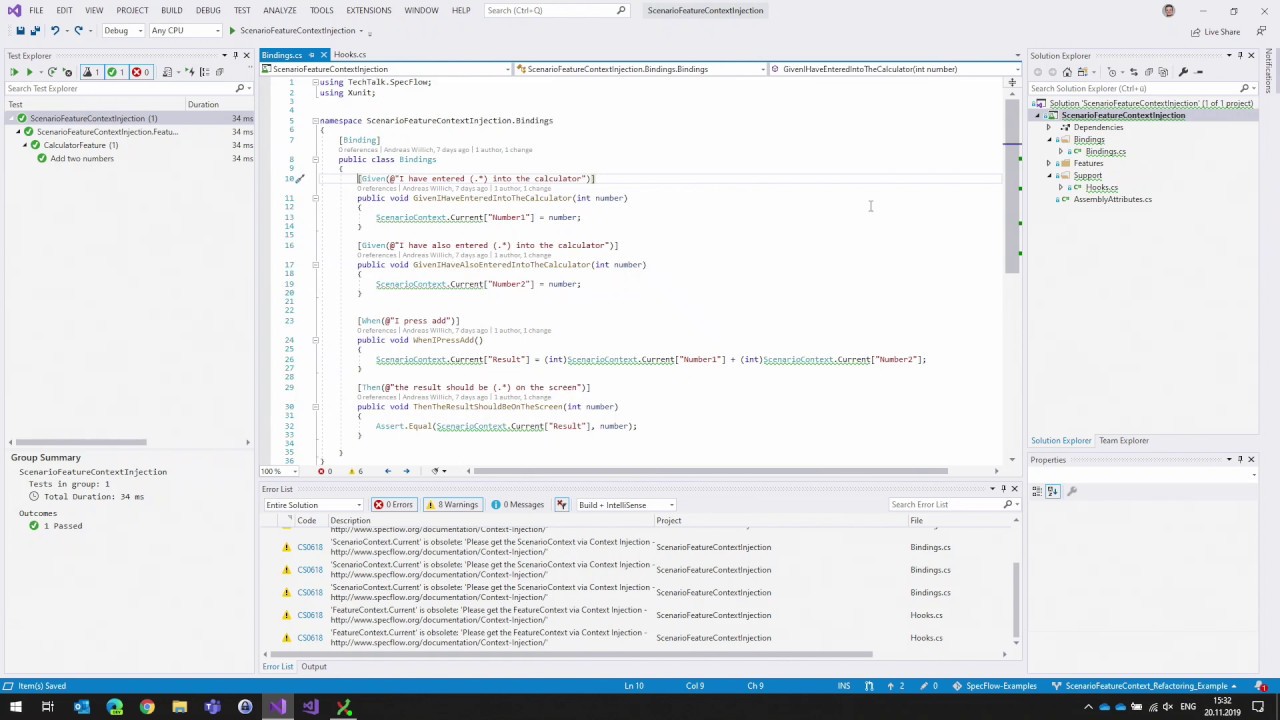Open the ScenarioFeatureContextInjection project navigation dropdown
1280x720 pixels.
coord(385,69)
